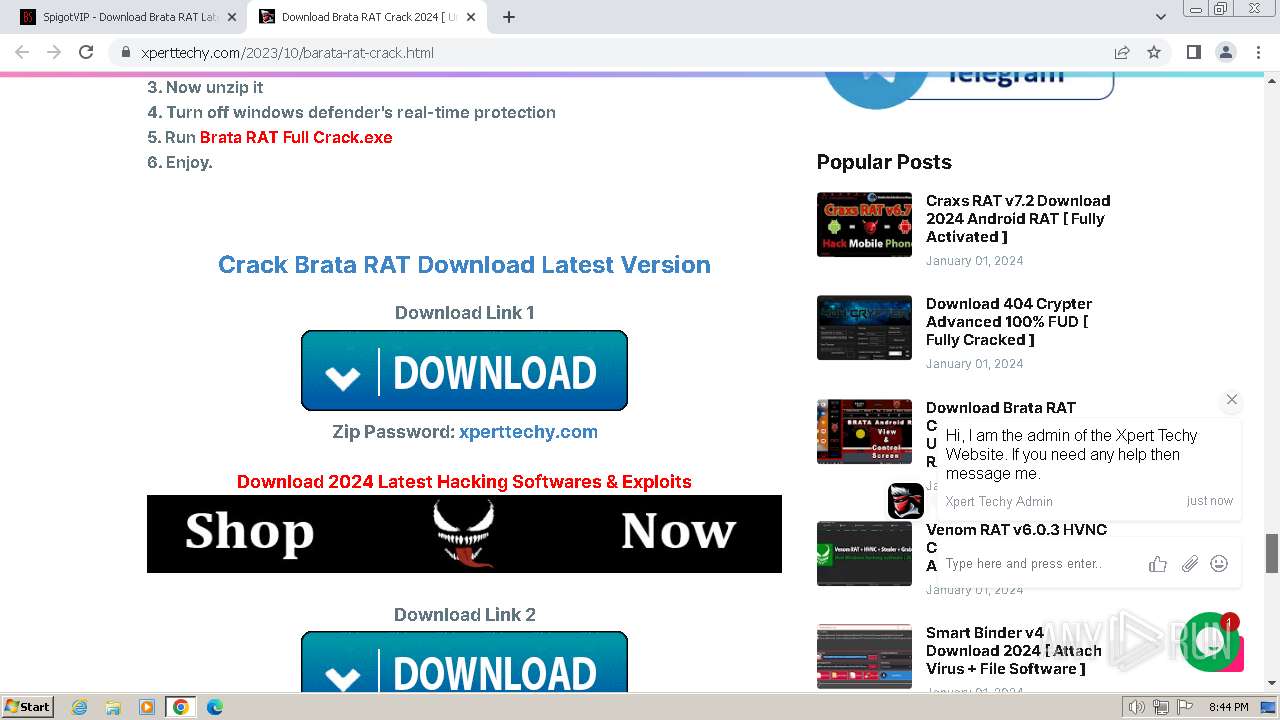1280x720 pixels.
Task: Open File Explorer from taskbar
Action: click(113, 707)
